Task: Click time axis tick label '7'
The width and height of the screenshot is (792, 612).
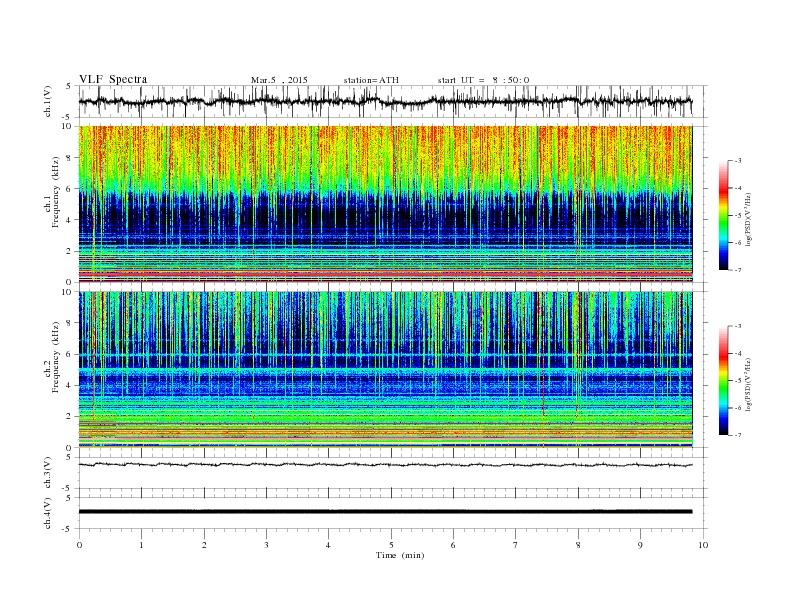Action: [516, 545]
